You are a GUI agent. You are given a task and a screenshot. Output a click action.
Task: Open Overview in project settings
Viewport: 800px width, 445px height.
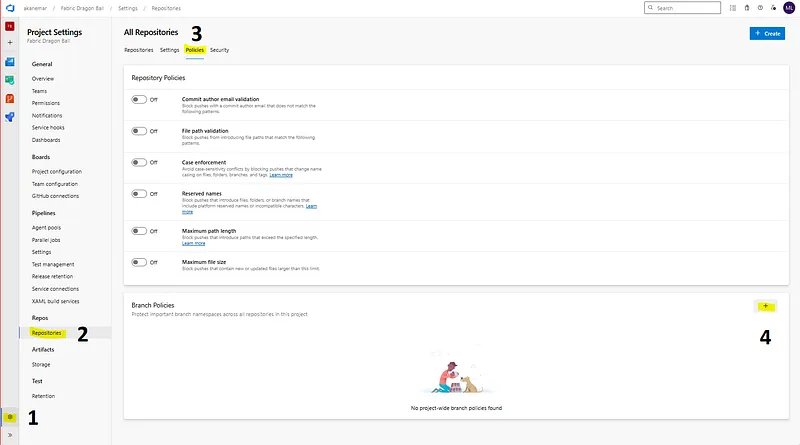coord(43,79)
